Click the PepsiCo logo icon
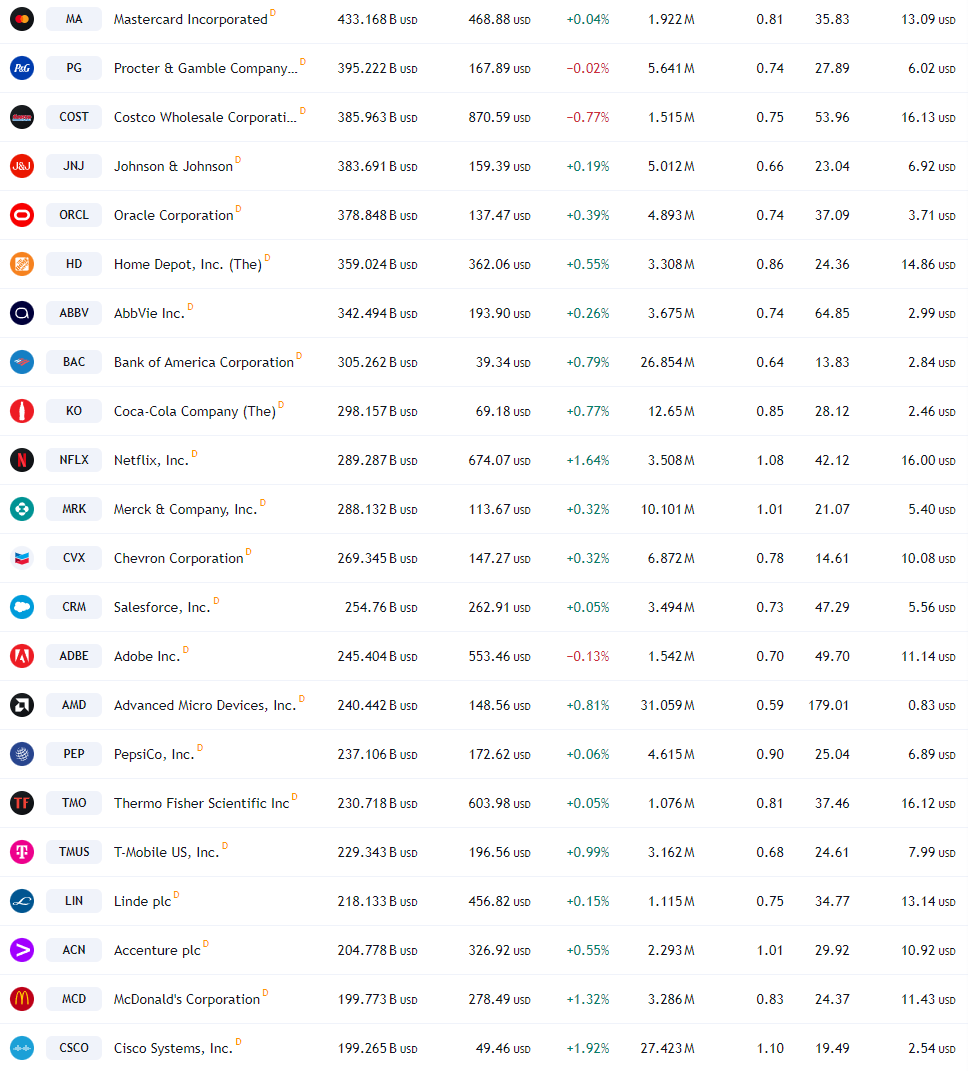 pyautogui.click(x=22, y=754)
